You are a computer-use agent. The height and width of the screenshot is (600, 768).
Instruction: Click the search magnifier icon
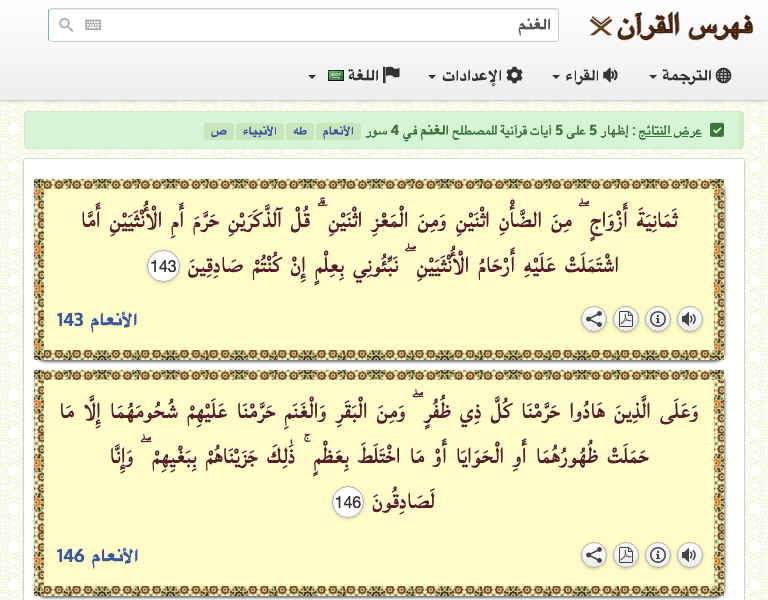click(x=66, y=24)
